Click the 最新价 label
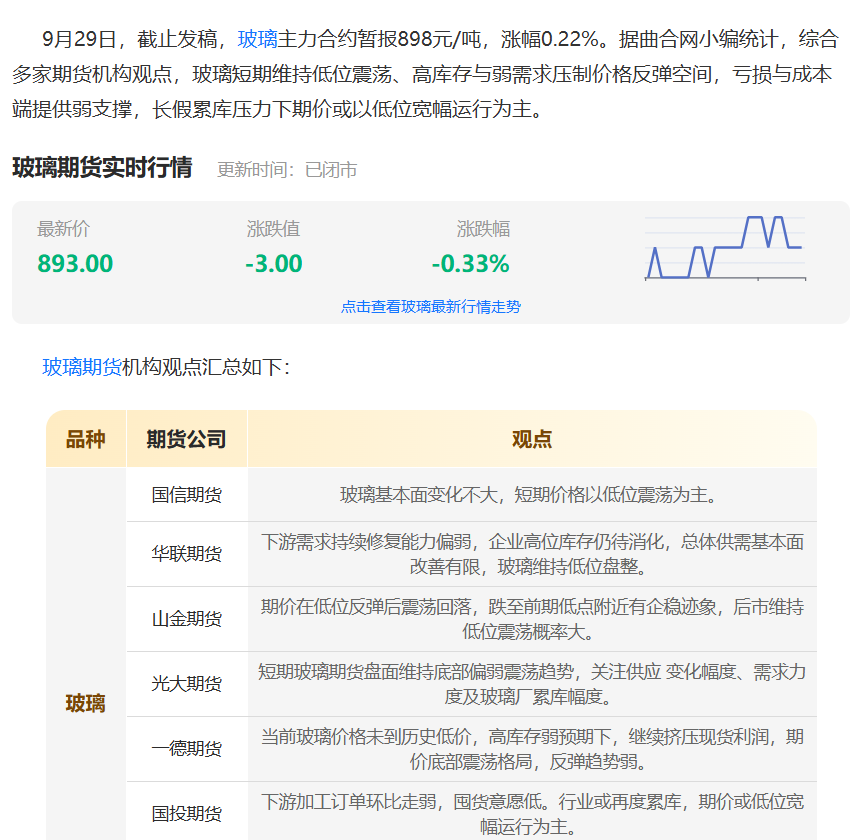850x840 pixels. pyautogui.click(x=63, y=229)
